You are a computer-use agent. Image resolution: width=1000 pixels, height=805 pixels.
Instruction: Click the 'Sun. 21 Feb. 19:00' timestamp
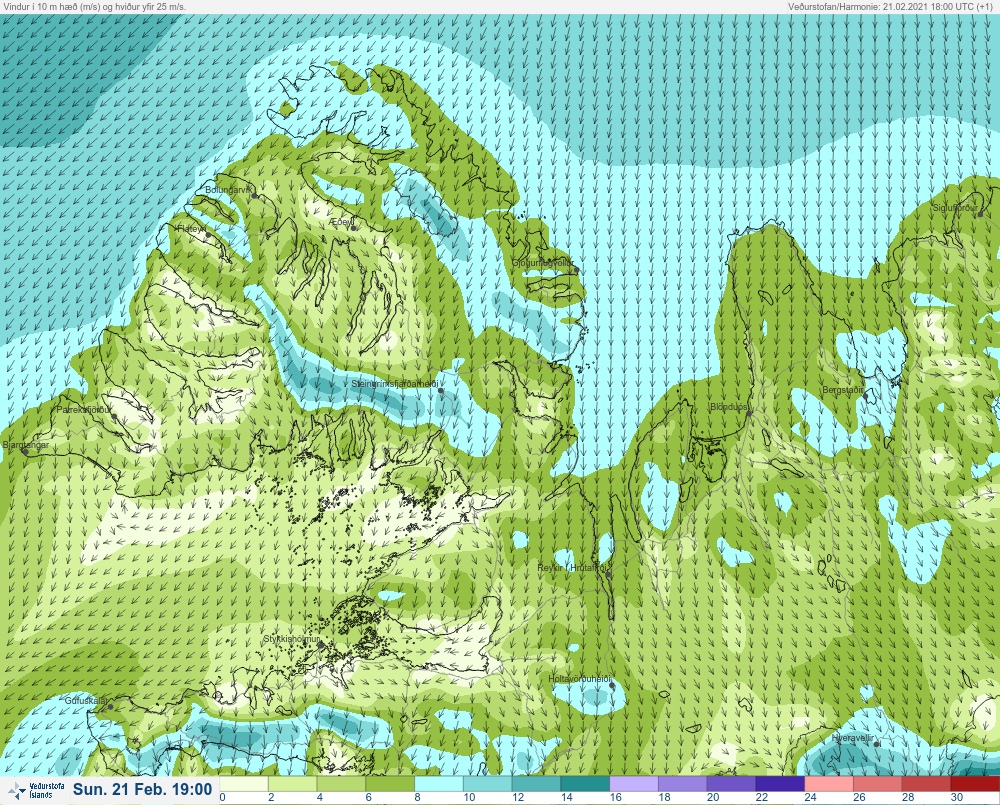pyautogui.click(x=142, y=790)
